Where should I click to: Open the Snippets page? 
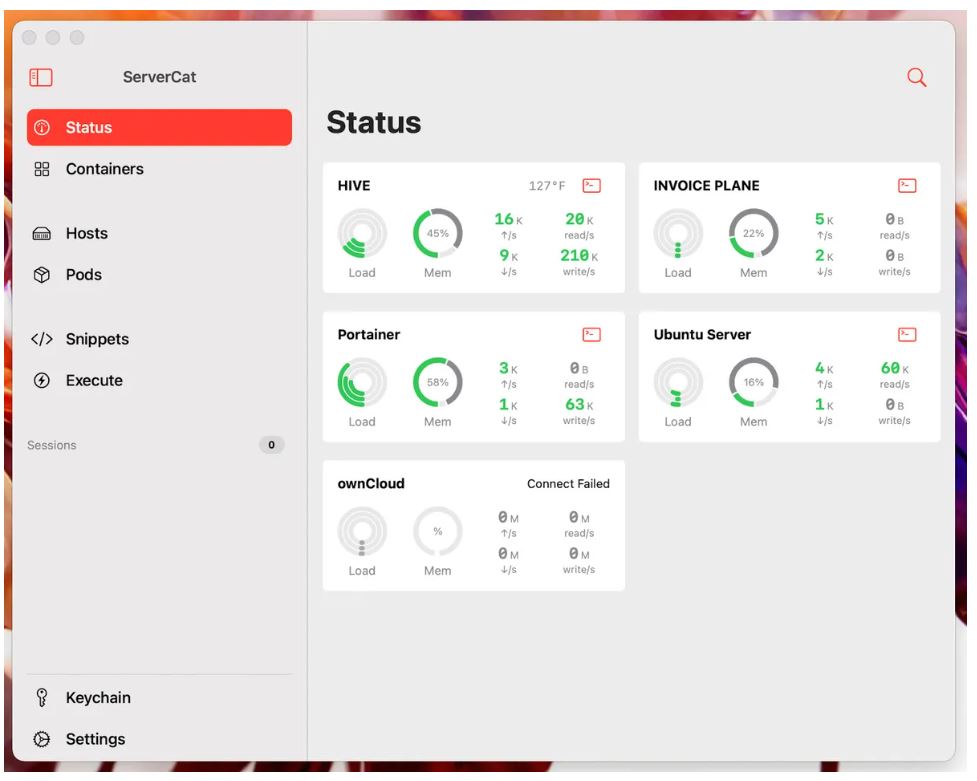coord(96,339)
